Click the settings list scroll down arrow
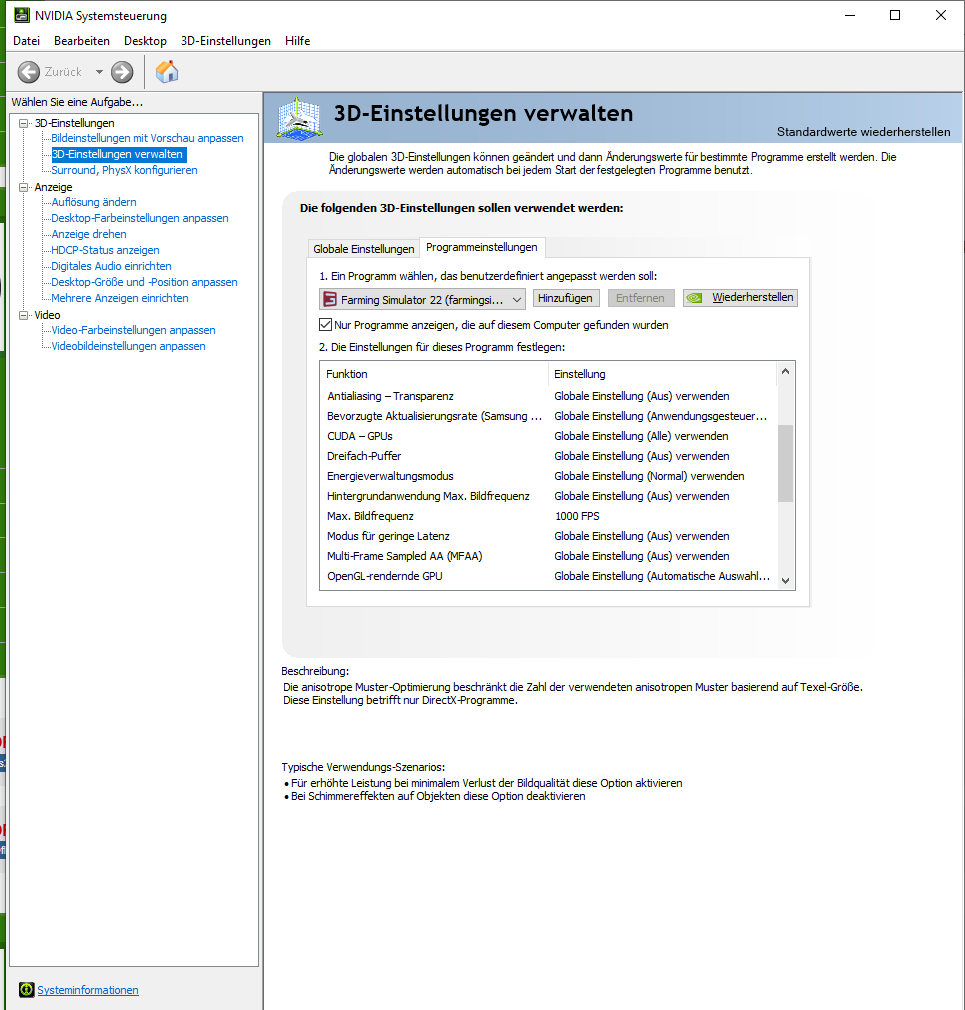 tap(785, 580)
